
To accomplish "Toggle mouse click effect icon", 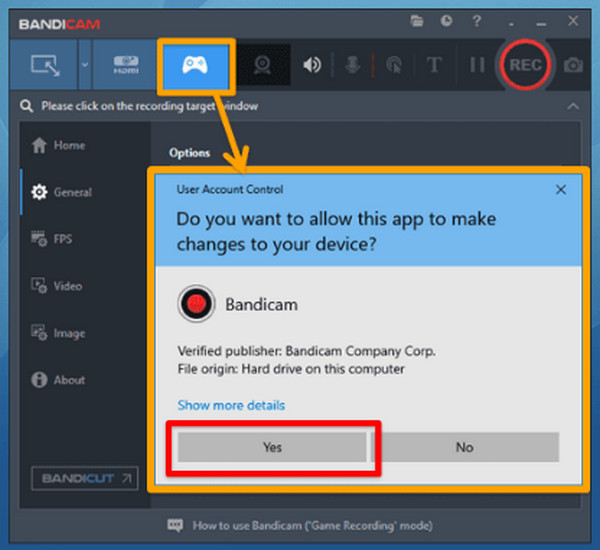I will (395, 65).
